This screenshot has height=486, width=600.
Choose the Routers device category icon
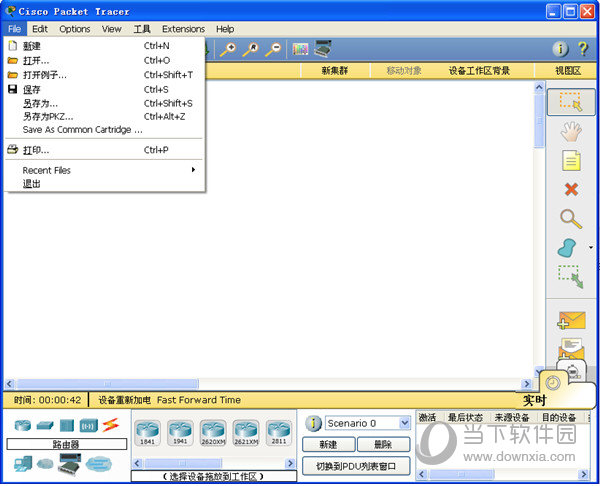click(23, 425)
